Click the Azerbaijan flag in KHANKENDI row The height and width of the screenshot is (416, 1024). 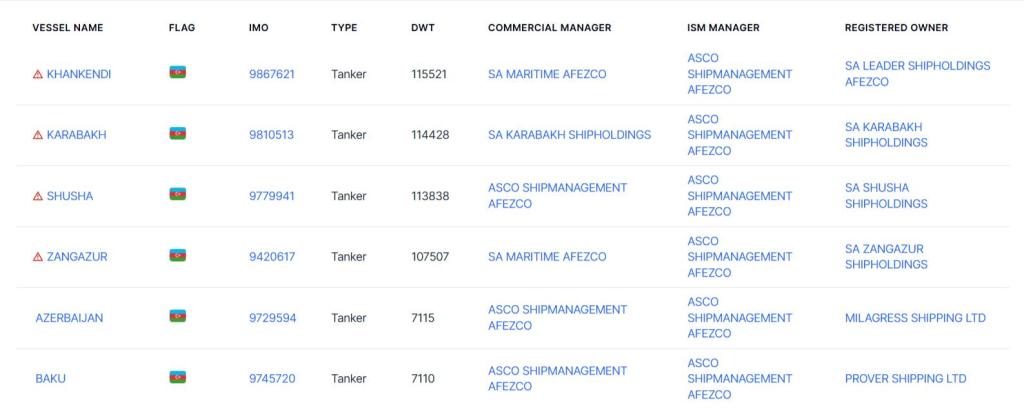coord(177,72)
